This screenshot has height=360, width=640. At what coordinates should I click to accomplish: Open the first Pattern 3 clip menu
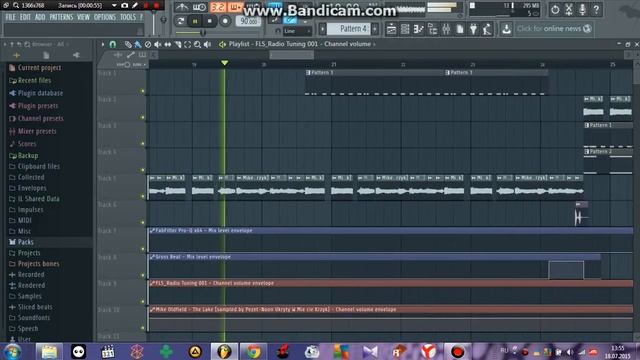308,73
